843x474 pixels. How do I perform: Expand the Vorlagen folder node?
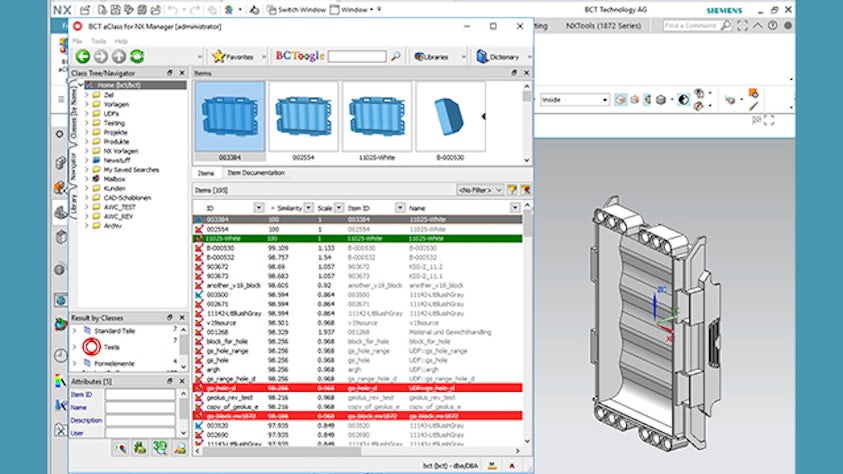[x=87, y=104]
